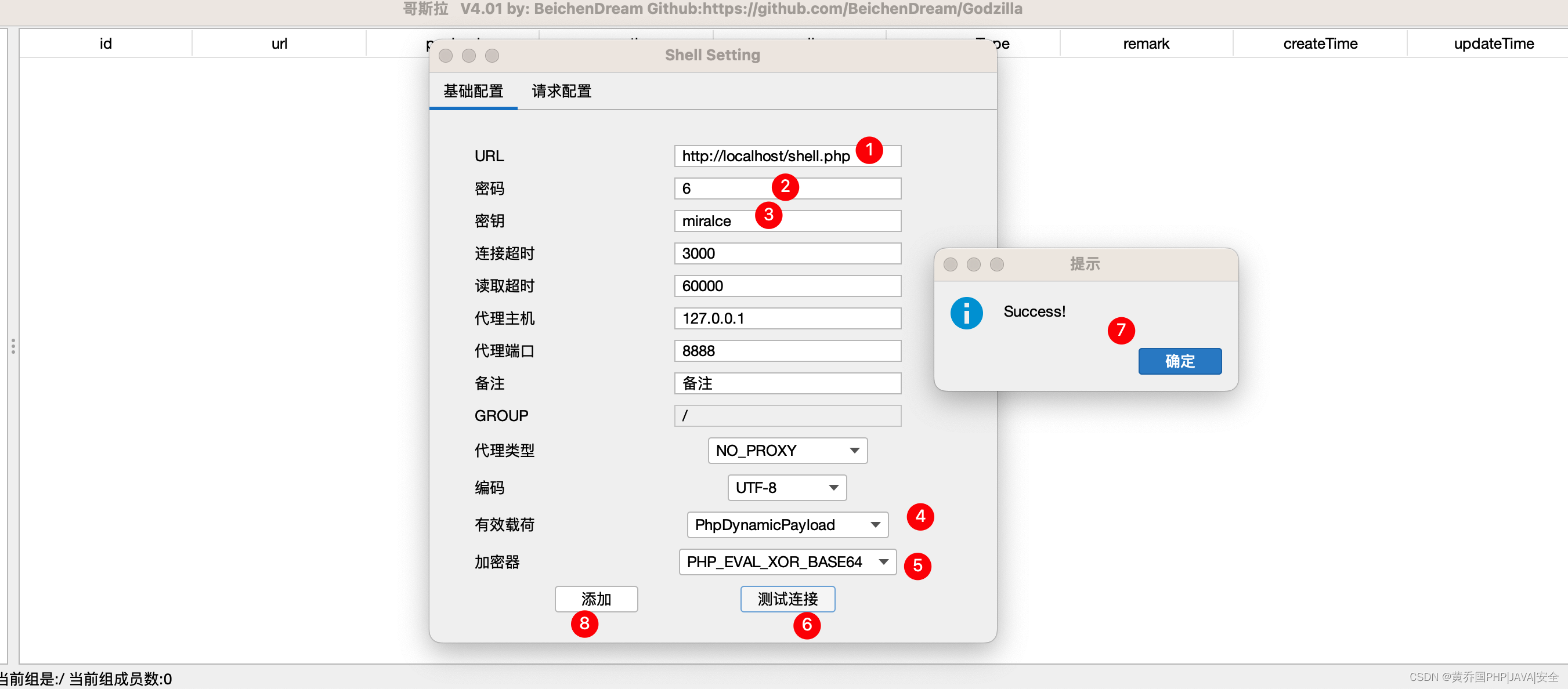The width and height of the screenshot is (1568, 689).
Task: Click the 读取超时 field showing 60000
Action: coord(787,286)
